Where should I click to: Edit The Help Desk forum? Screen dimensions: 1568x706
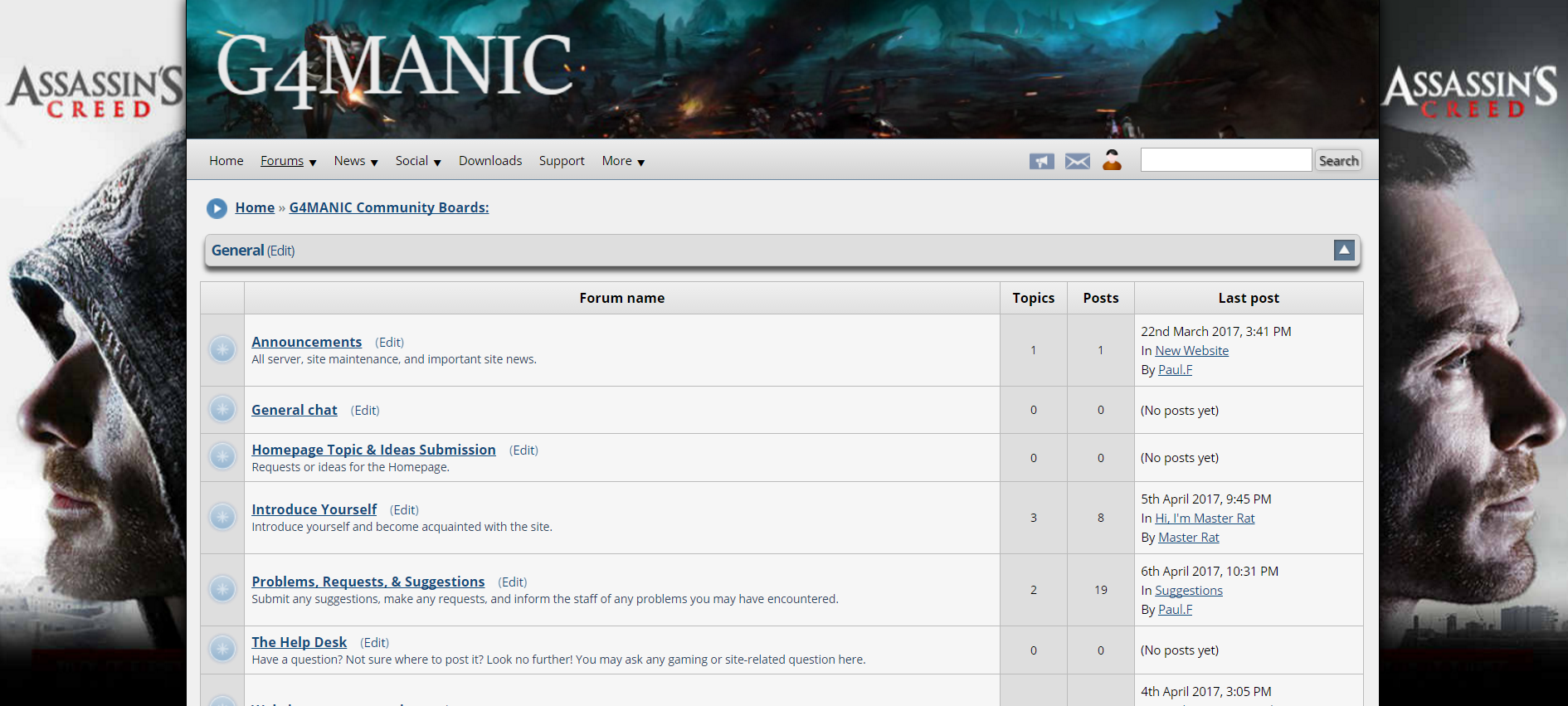(375, 643)
